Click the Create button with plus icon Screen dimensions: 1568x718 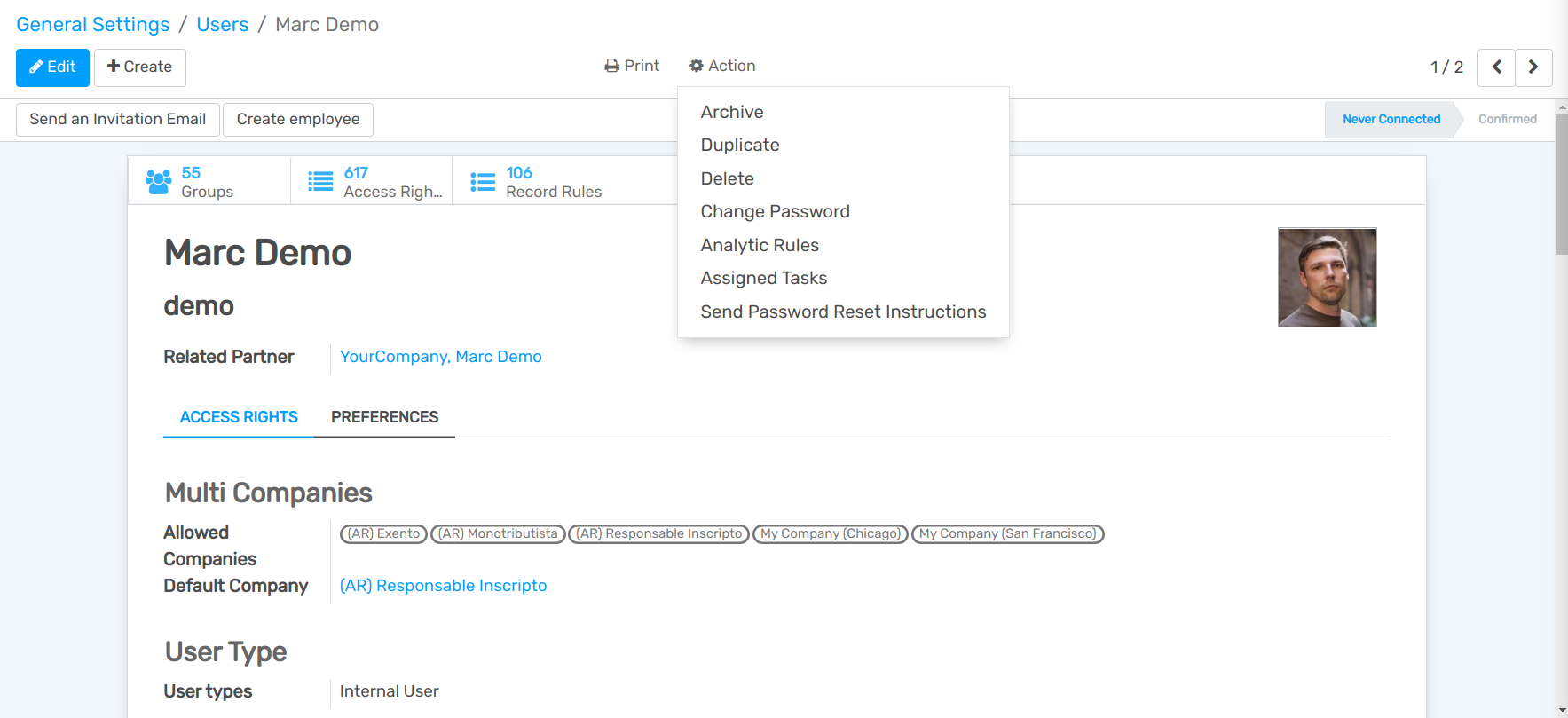[139, 67]
